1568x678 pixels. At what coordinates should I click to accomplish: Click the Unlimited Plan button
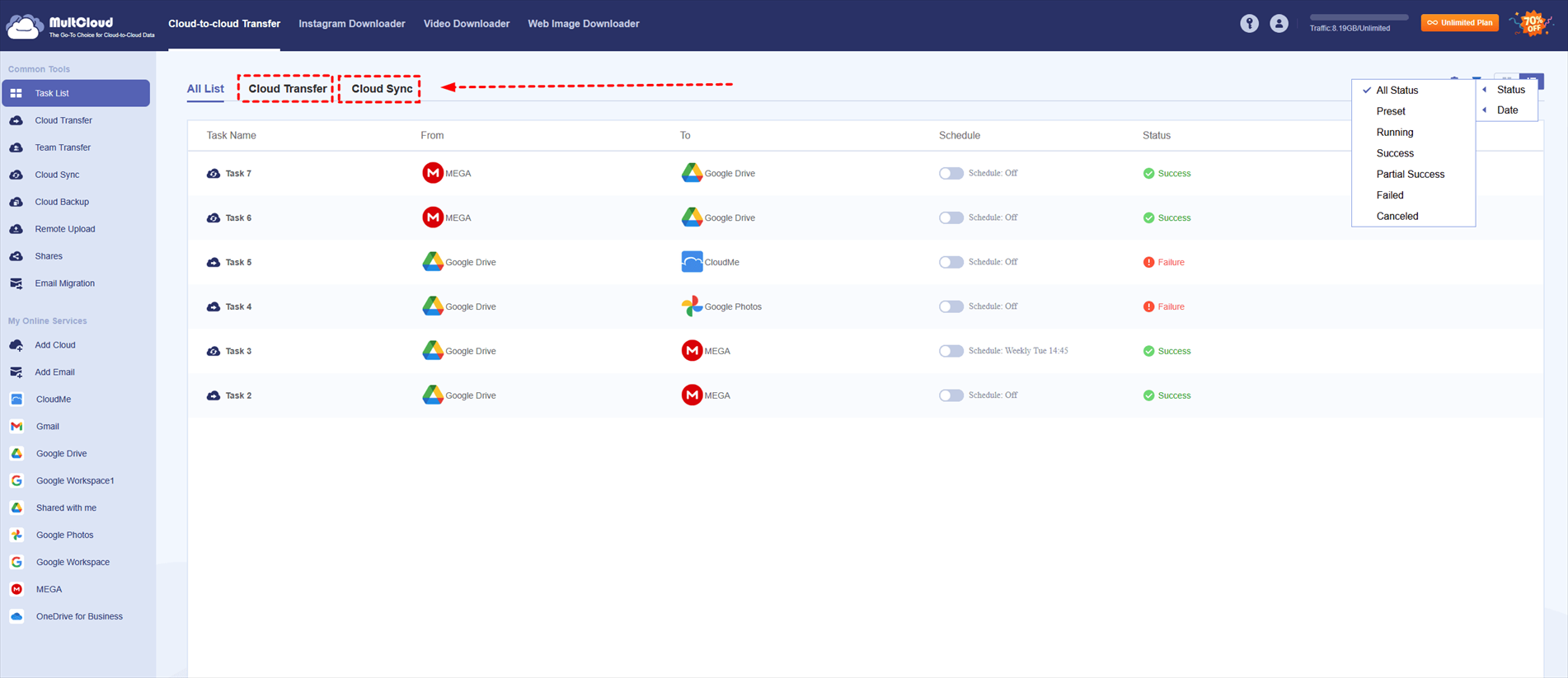1459,23
